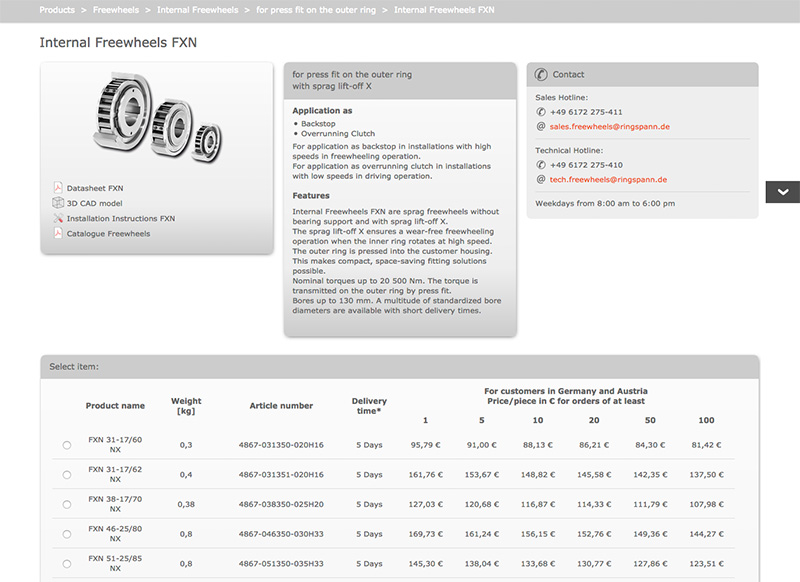Select the FXN 38-17/70 NX radio button
The width and height of the screenshot is (800, 582).
point(67,505)
